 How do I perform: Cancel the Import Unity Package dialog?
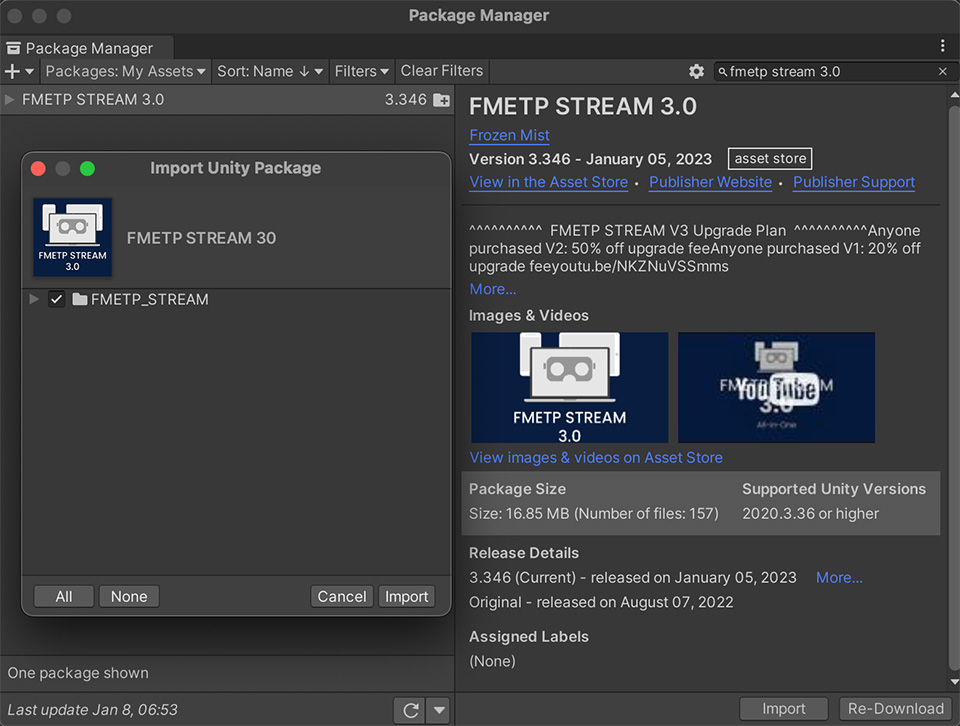coord(341,596)
